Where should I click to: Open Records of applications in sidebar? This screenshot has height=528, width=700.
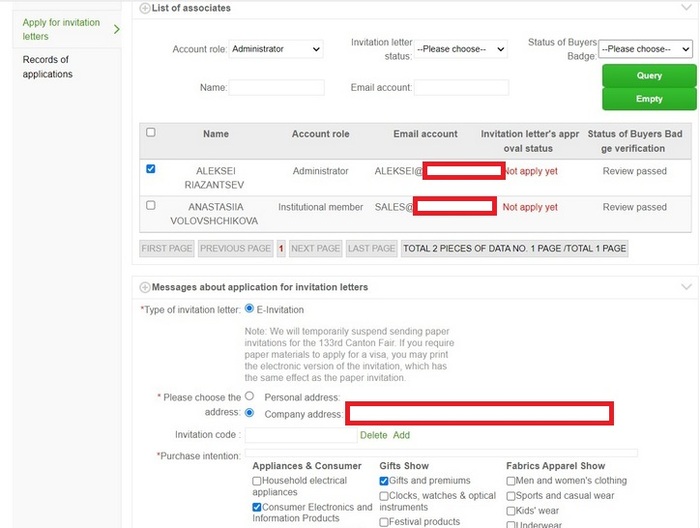(48, 67)
